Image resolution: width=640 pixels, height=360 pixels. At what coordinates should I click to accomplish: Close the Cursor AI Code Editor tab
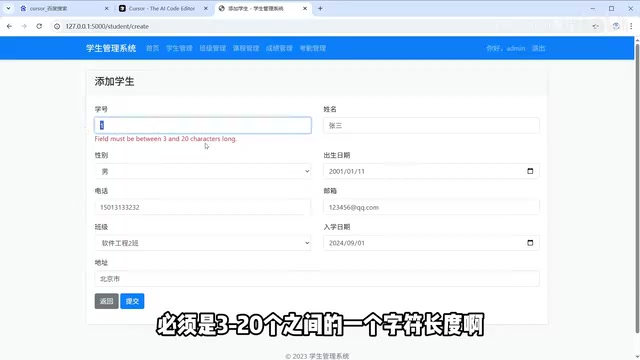pyautogui.click(x=206, y=8)
